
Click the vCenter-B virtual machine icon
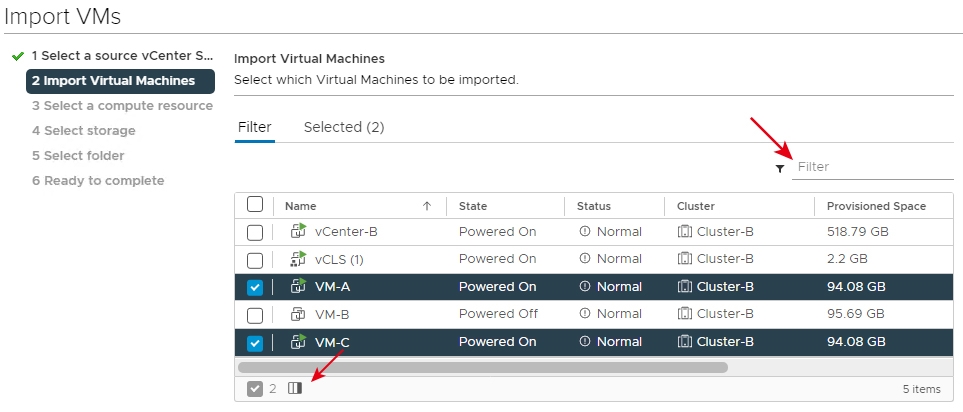[297, 231]
